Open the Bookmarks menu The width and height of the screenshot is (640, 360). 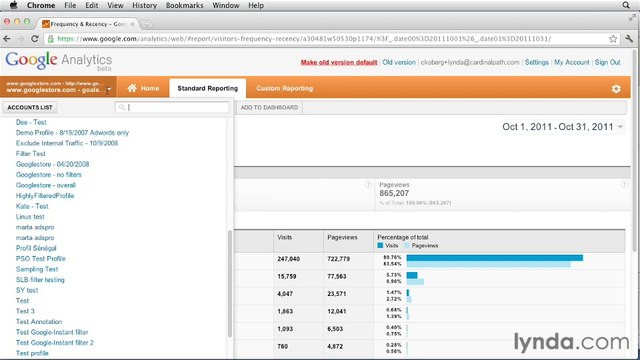(184, 5)
